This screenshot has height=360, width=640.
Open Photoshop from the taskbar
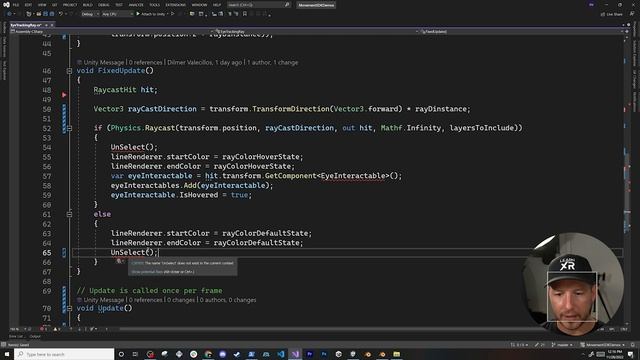324,354
